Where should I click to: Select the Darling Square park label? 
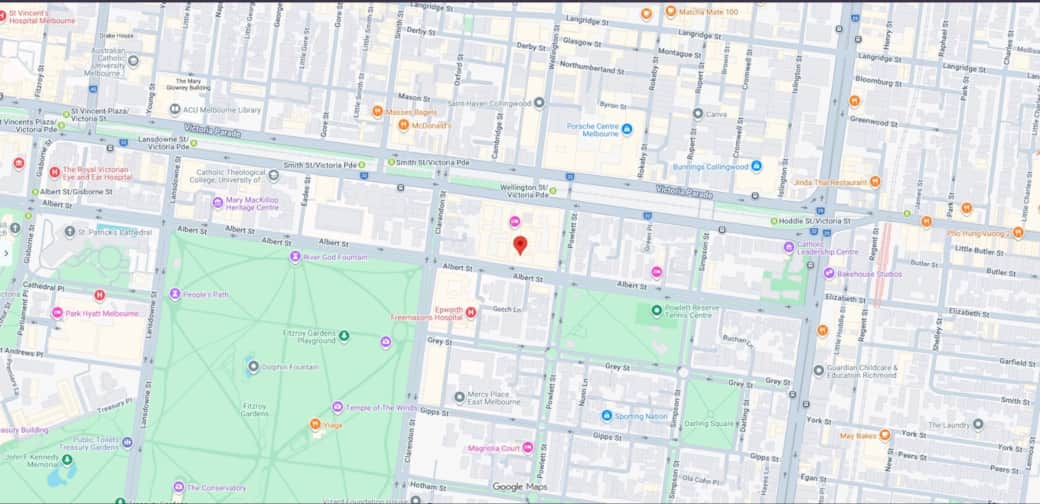coord(708,424)
